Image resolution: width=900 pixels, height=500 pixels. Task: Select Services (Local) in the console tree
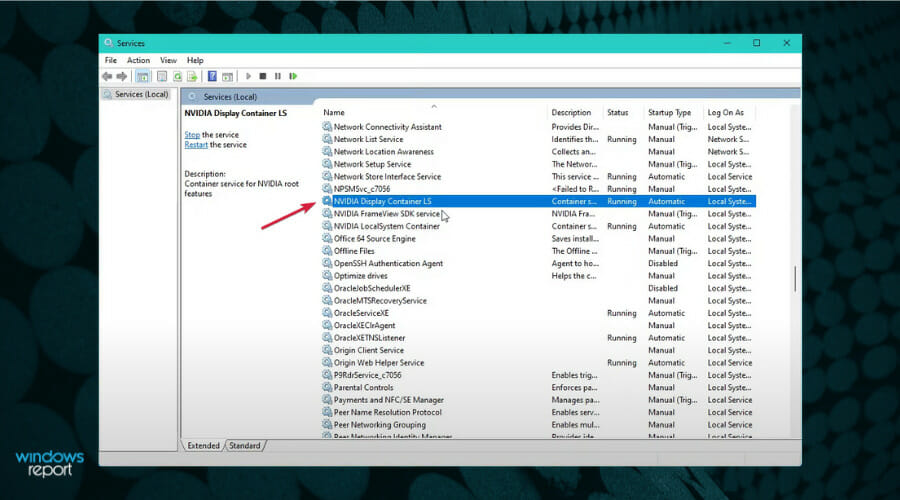click(x=141, y=94)
